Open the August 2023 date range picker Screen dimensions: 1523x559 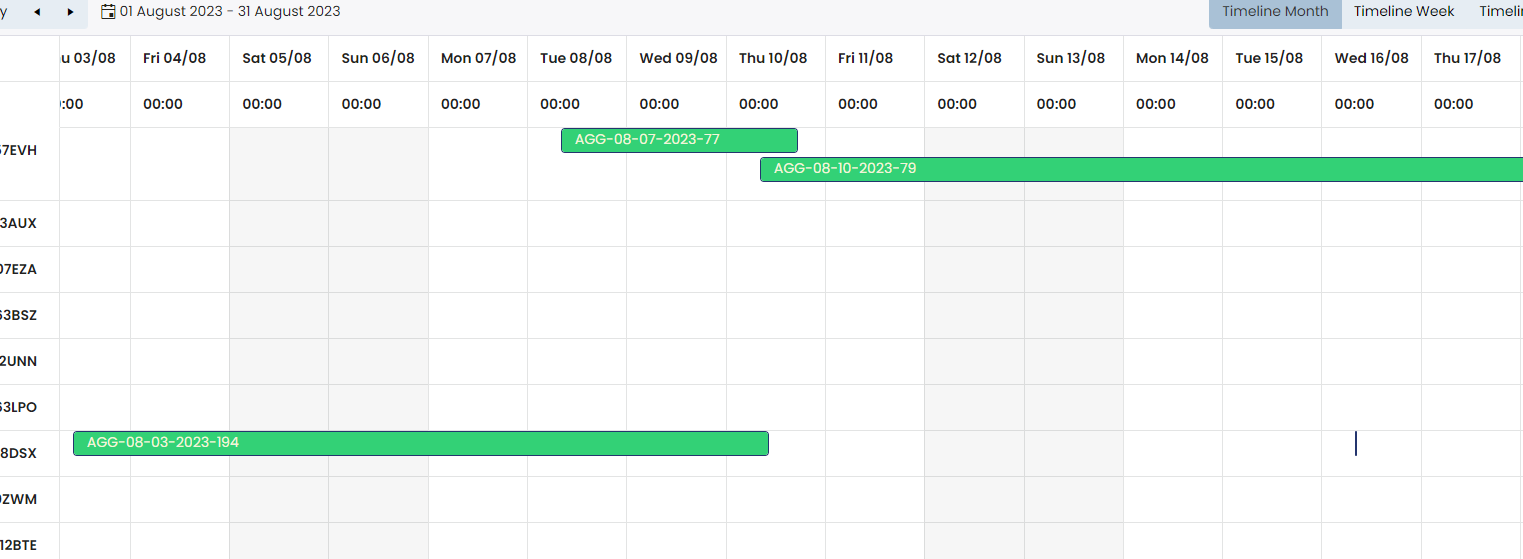click(x=229, y=12)
